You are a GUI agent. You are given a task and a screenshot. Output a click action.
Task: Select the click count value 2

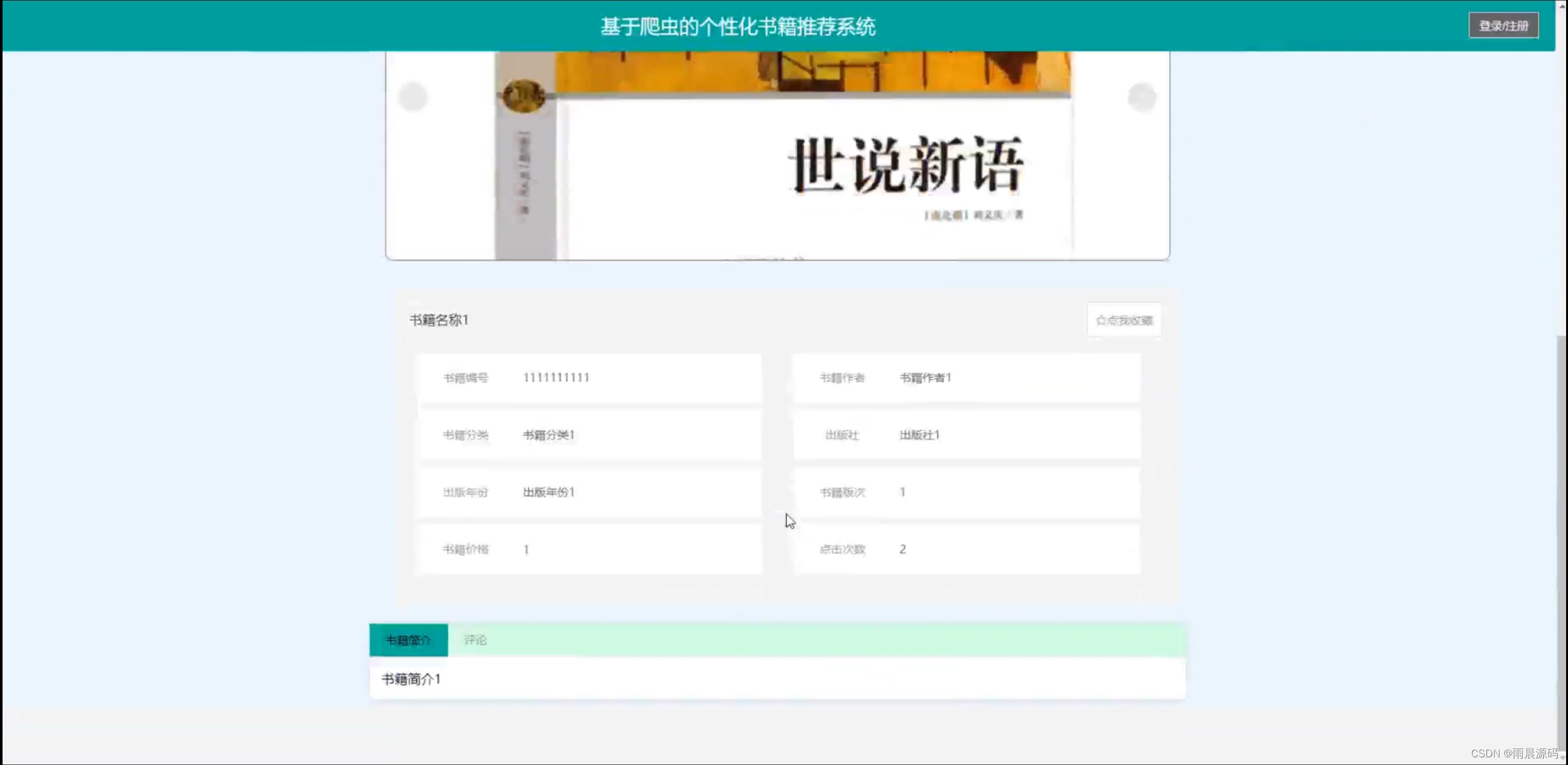click(903, 549)
